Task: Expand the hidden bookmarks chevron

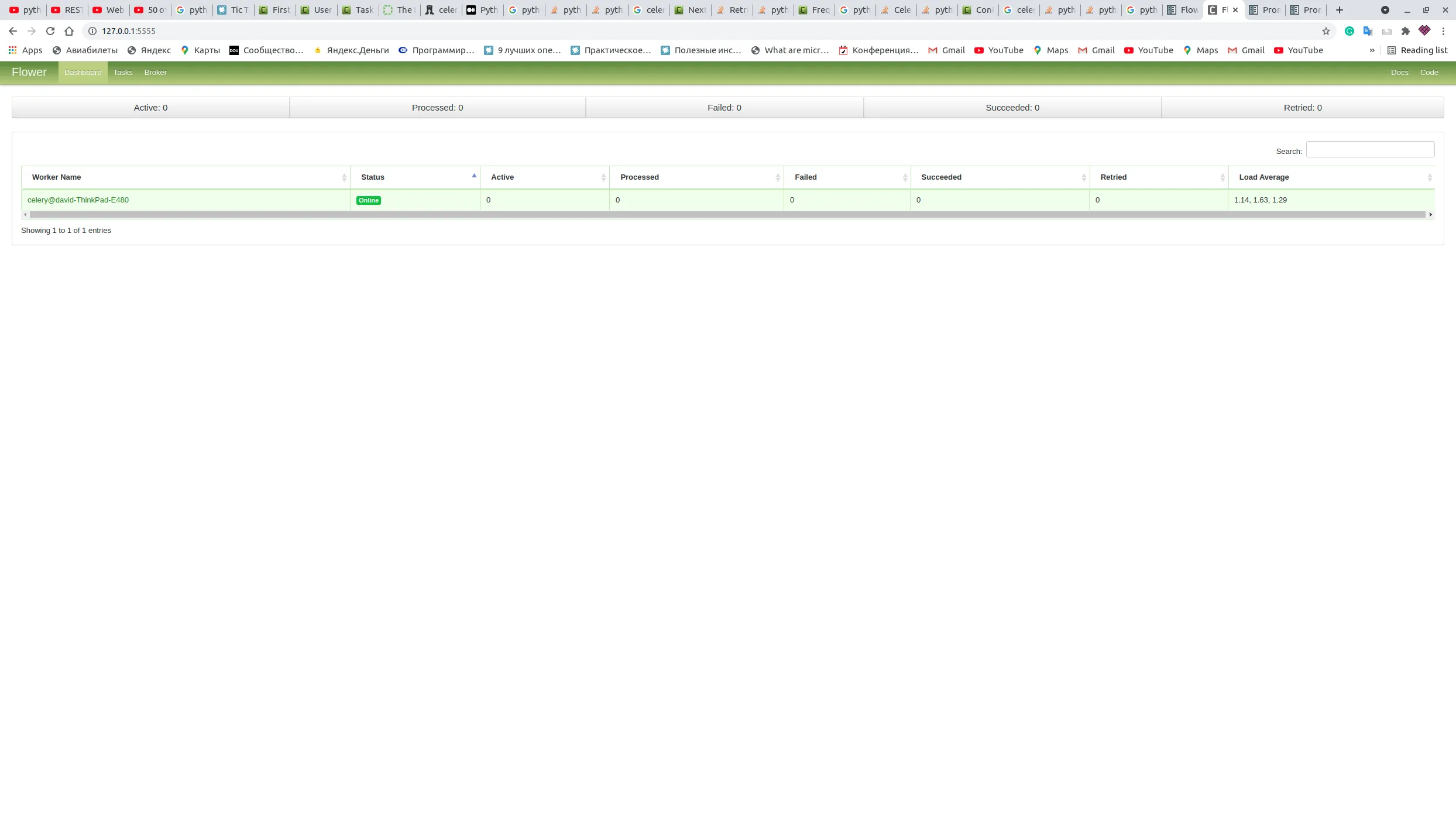Action: [1372, 50]
